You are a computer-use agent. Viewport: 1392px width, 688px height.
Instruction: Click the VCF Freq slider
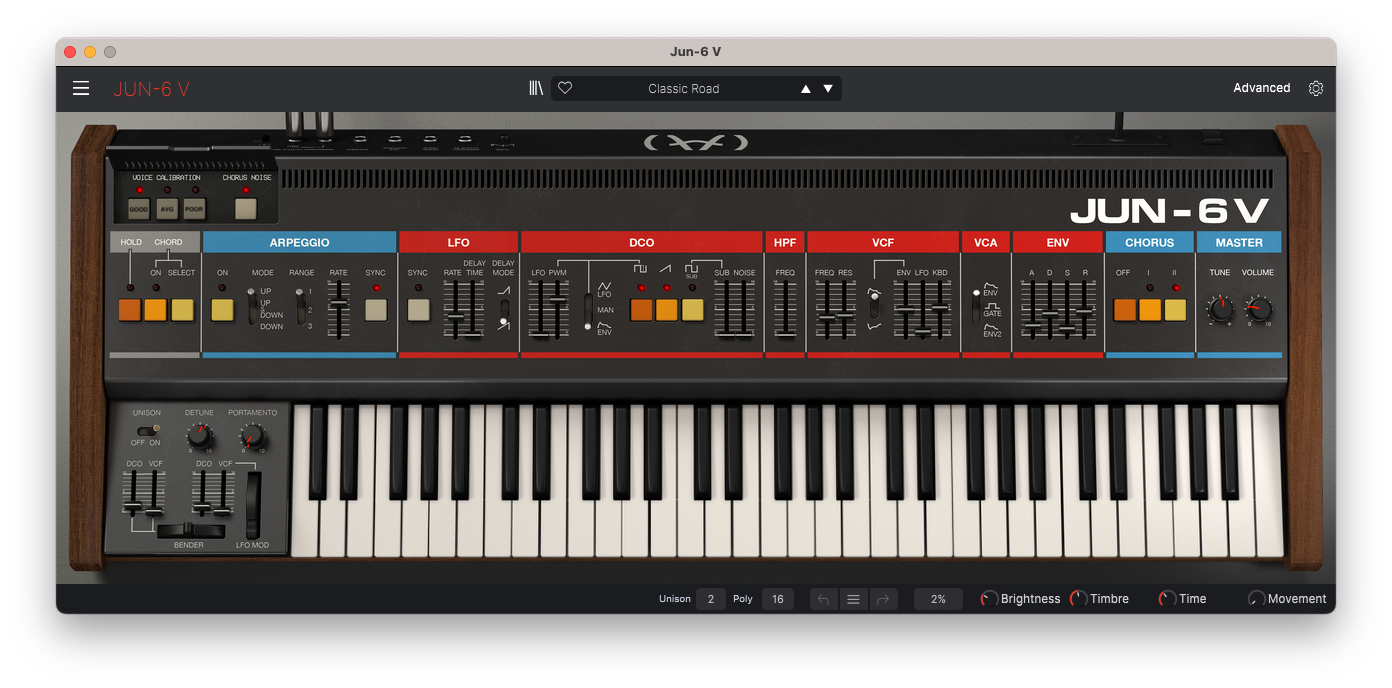click(x=826, y=309)
